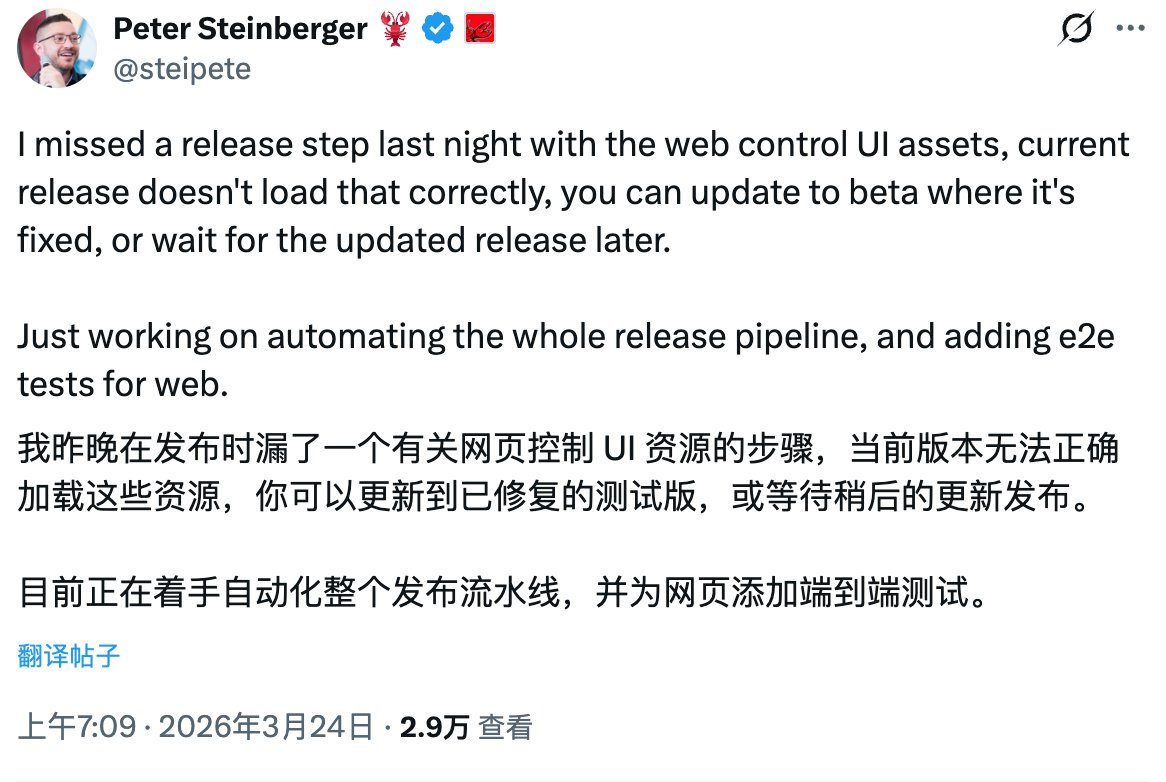Open the three-dot more options menu
Viewport: 1166px width, 782px height.
[1133, 32]
